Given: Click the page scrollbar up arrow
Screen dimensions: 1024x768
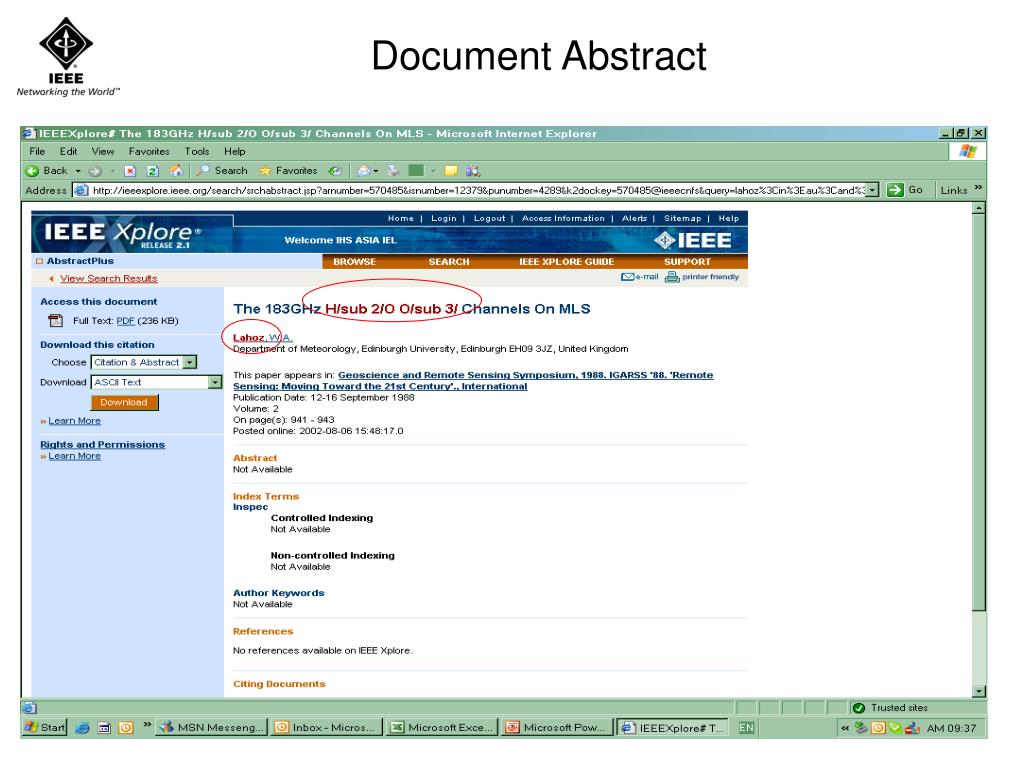Looking at the screenshot, I should point(978,209).
